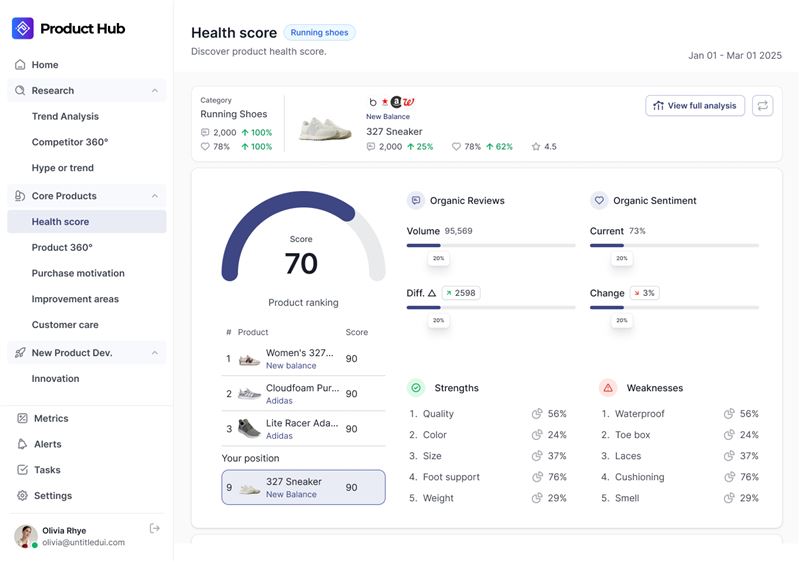Click the Core Products icon

pos(20,196)
